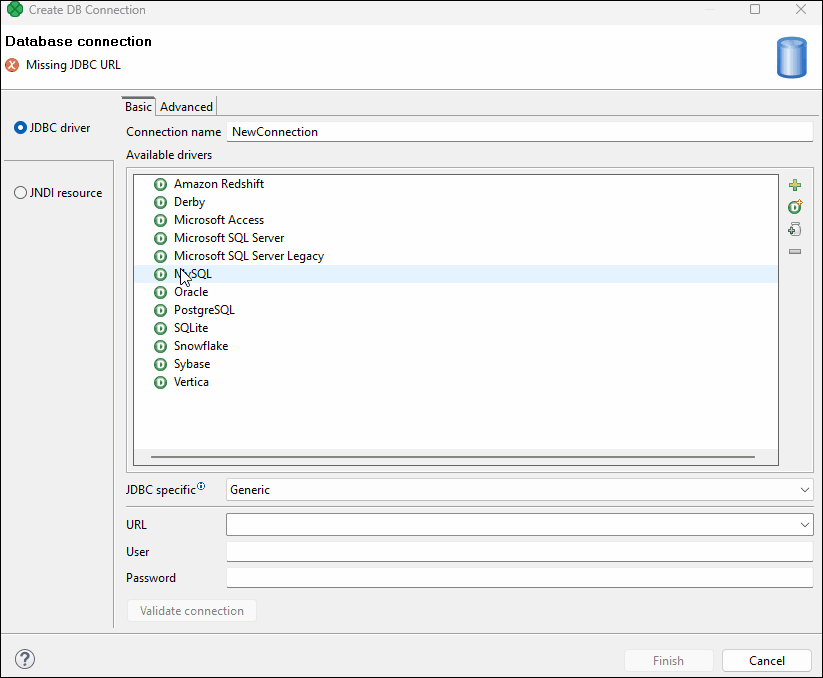Click inside the Connection name field
The width and height of the screenshot is (823, 678).
[x=400, y=131]
